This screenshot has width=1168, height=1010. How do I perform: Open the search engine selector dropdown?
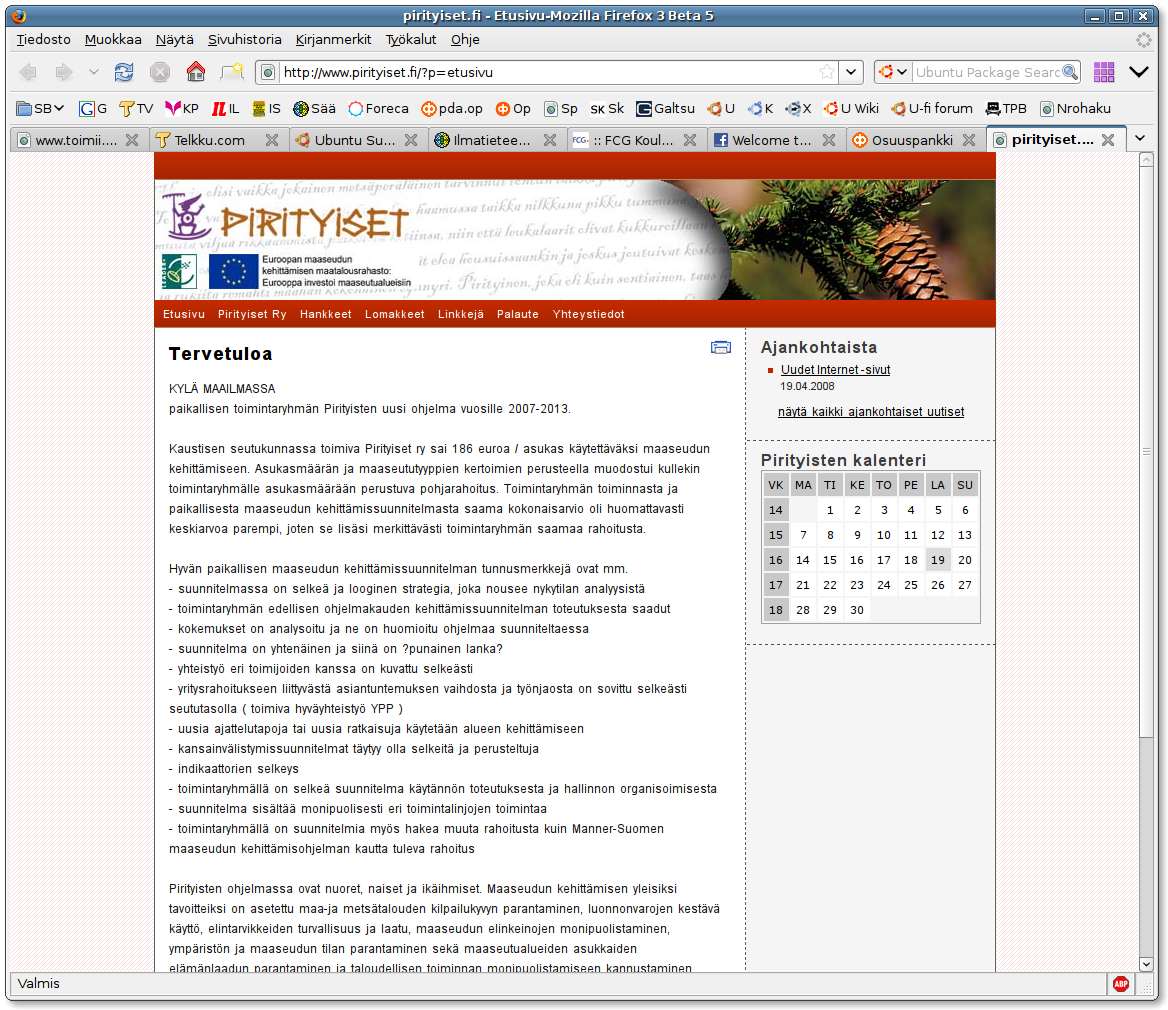[892, 72]
